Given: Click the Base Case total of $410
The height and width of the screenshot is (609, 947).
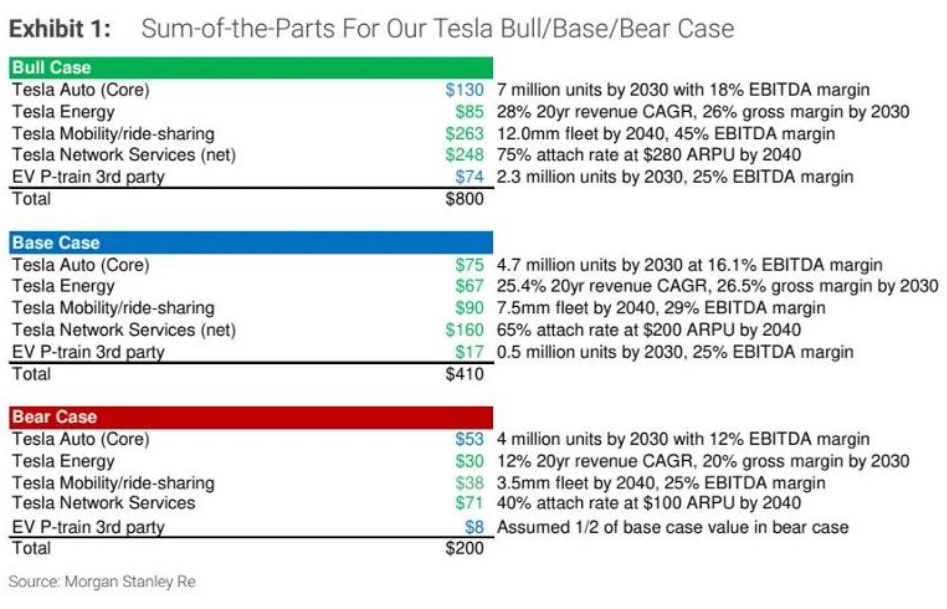Looking at the screenshot, I should 463,374.
